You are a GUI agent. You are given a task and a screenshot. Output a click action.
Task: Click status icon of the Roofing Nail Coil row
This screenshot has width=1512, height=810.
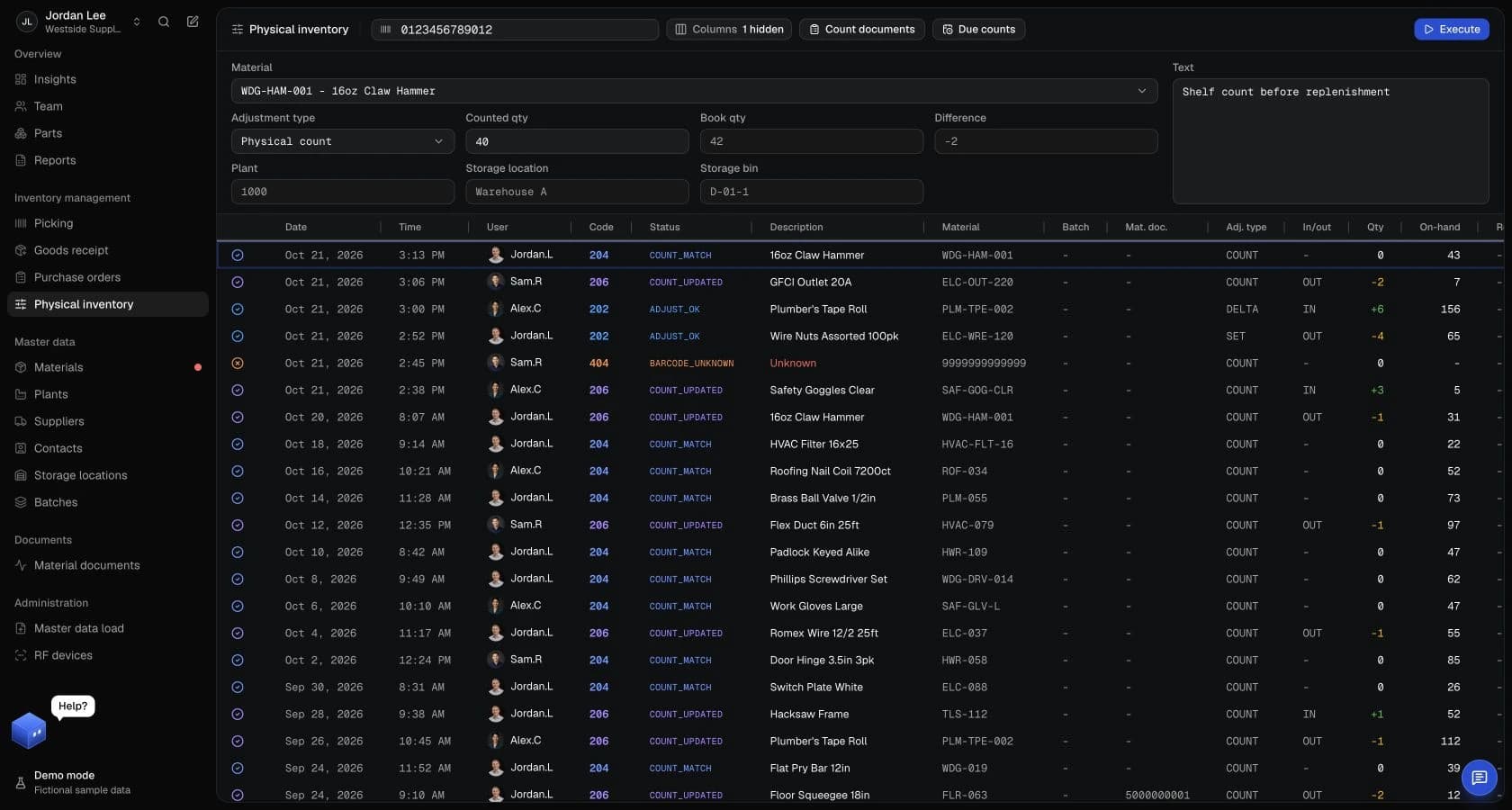tap(238, 472)
